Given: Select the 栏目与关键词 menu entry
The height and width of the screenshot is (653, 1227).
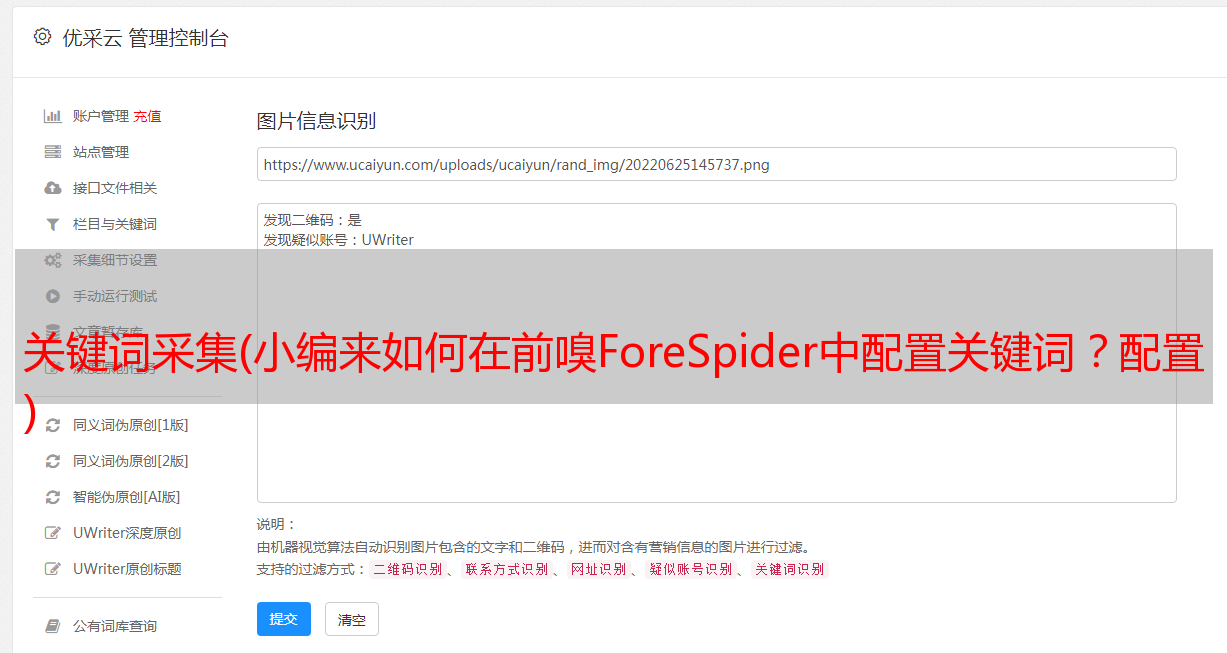Looking at the screenshot, I should coord(115,224).
